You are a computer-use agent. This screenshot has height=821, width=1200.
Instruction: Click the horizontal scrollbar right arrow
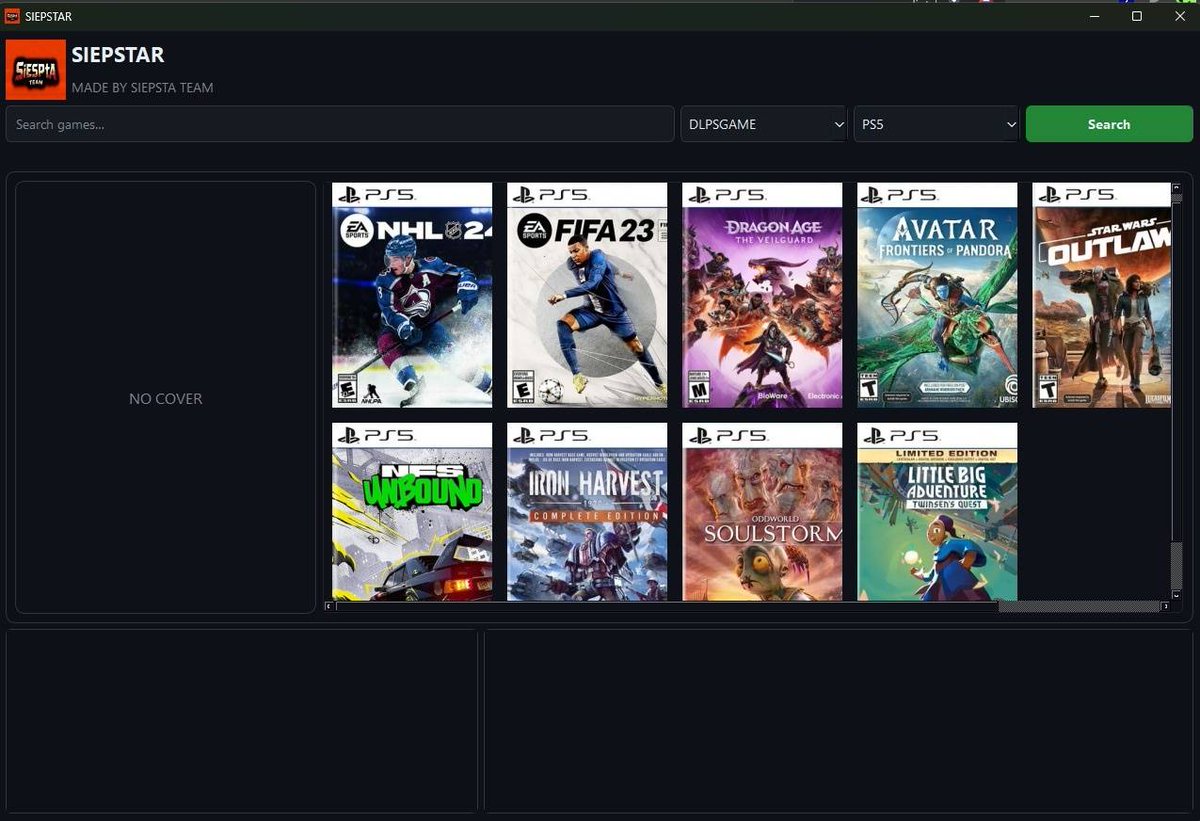coord(1165,607)
